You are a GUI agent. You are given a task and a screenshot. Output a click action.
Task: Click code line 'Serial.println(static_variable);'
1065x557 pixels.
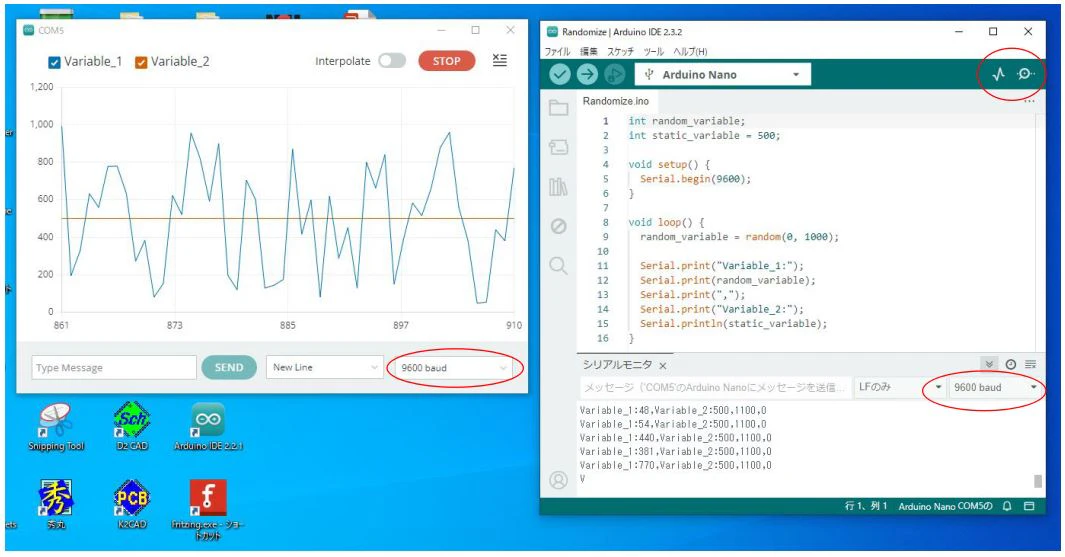pyautogui.click(x=733, y=324)
